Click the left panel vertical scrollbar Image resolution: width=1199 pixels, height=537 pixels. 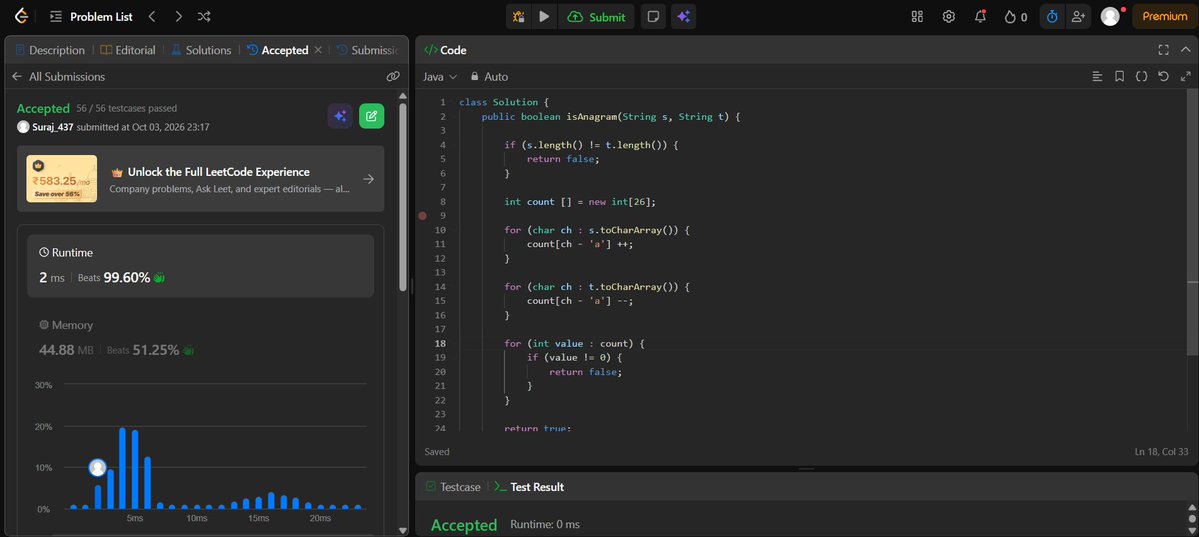point(403,199)
